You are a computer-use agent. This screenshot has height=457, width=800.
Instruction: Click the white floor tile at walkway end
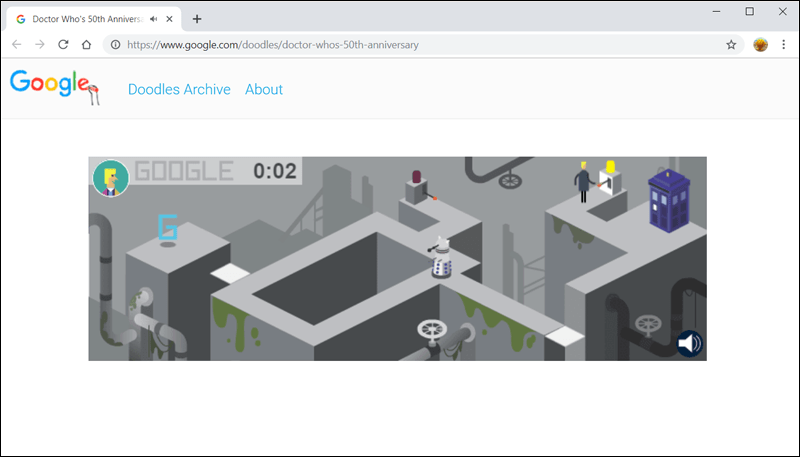coord(564,335)
